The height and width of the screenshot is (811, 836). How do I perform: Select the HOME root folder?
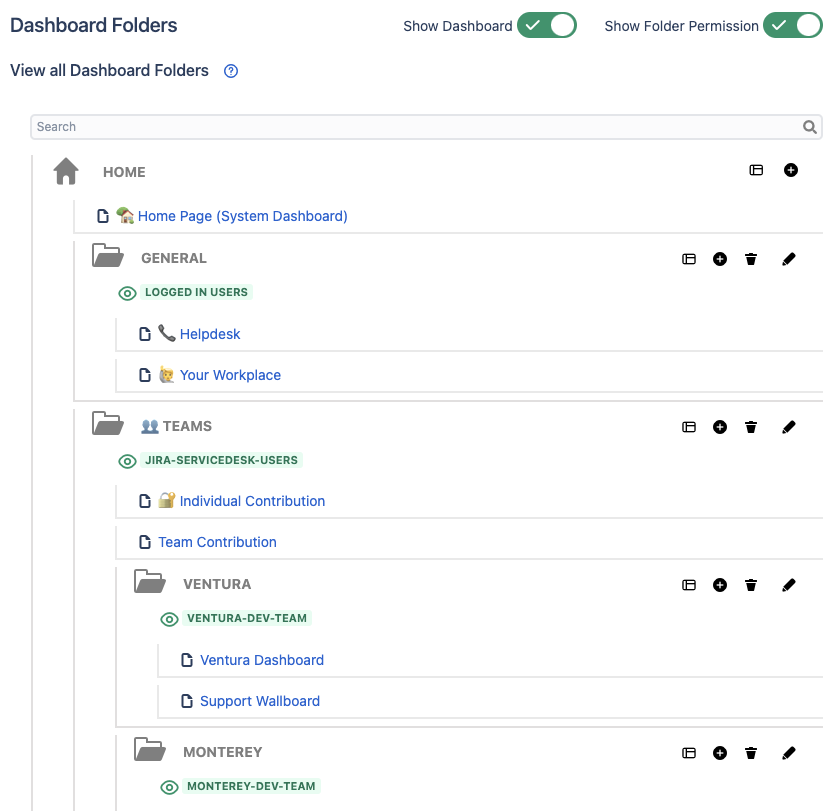(x=124, y=172)
